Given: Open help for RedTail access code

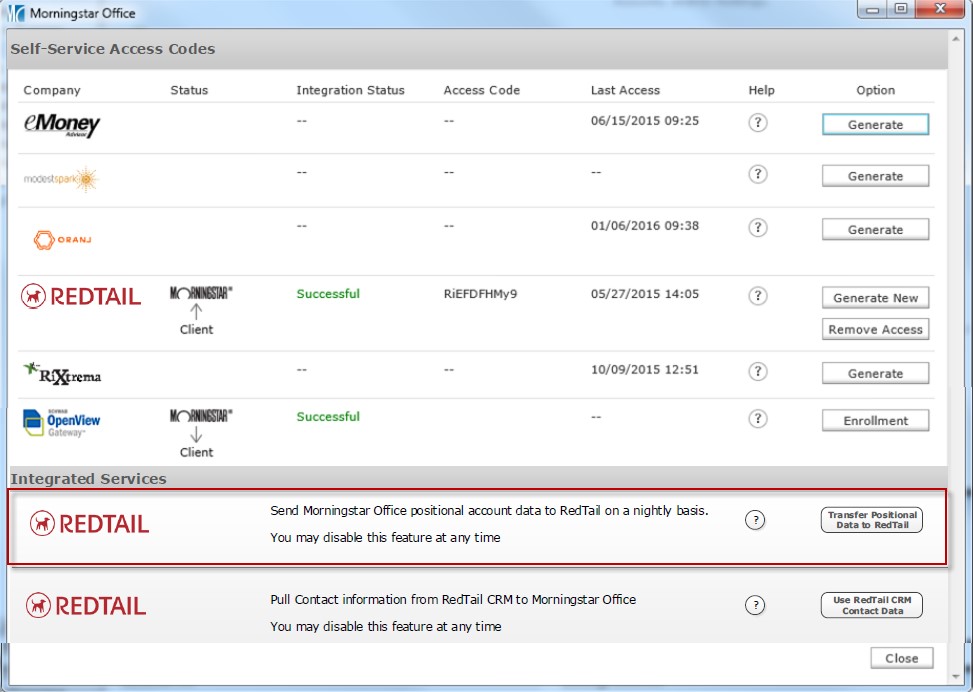Looking at the screenshot, I should pyautogui.click(x=758, y=296).
